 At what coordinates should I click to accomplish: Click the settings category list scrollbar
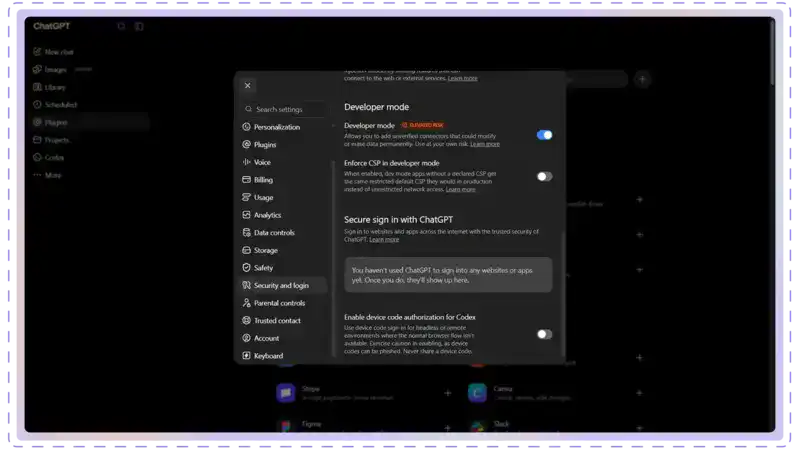334,258
